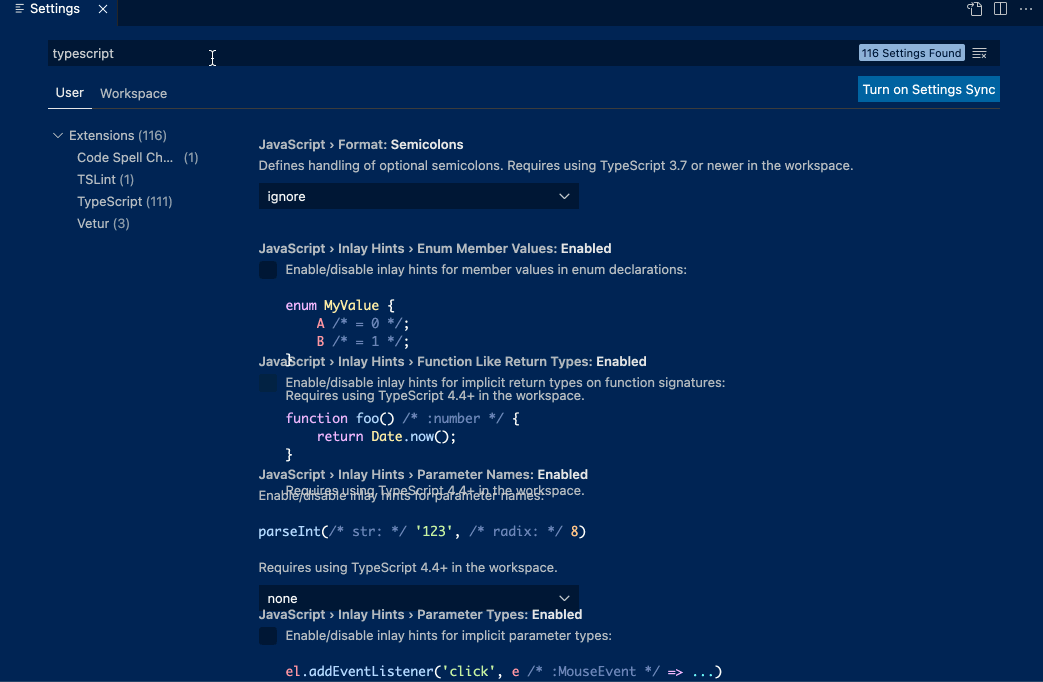1043x682 pixels.
Task: Switch to the Settings editor tab
Action: click(55, 8)
